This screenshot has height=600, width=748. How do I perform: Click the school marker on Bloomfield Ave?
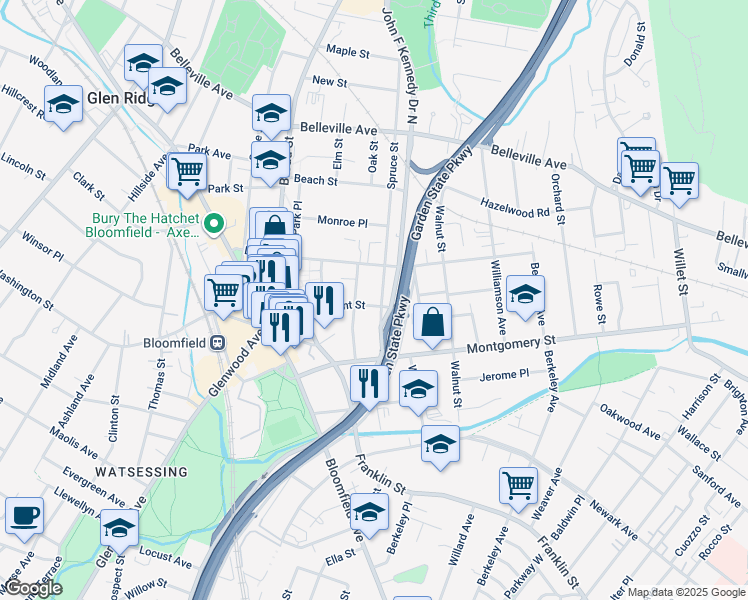point(369,515)
